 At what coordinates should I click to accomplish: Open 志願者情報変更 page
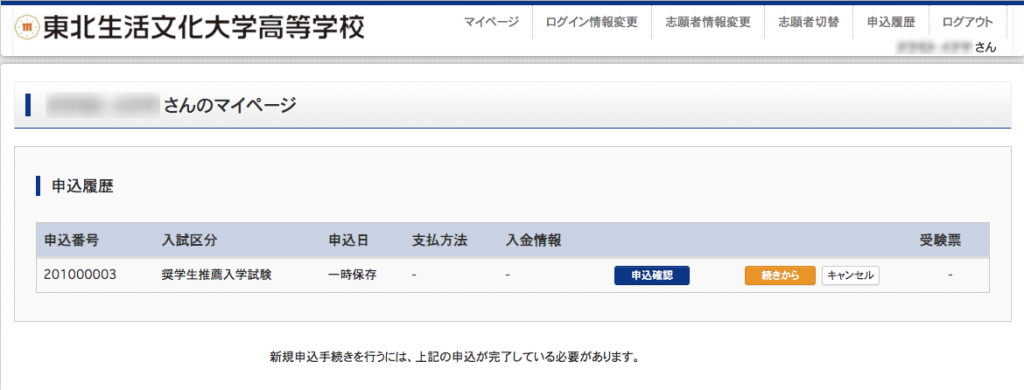coord(708,22)
